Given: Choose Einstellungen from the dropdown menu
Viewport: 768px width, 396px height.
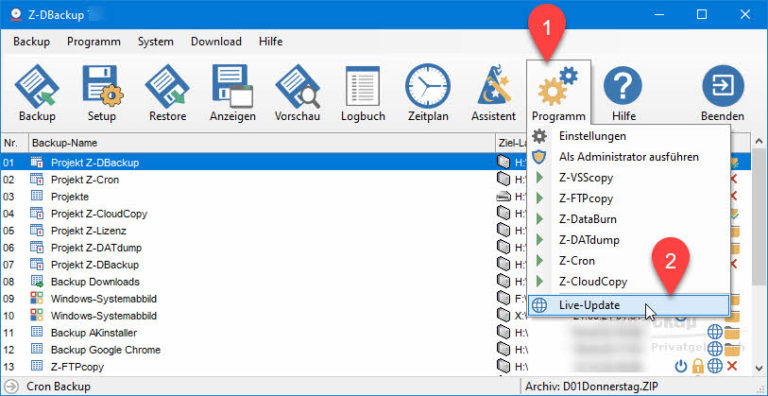Looking at the screenshot, I should point(629,136).
